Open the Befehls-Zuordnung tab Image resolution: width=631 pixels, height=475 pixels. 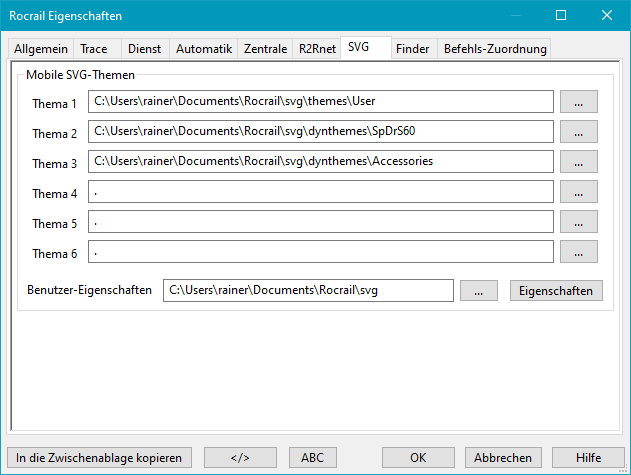495,49
